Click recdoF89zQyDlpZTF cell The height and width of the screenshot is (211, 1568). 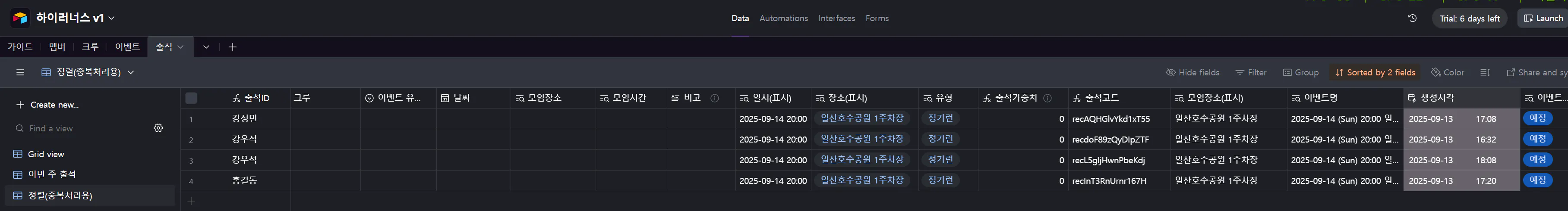(x=1120, y=139)
